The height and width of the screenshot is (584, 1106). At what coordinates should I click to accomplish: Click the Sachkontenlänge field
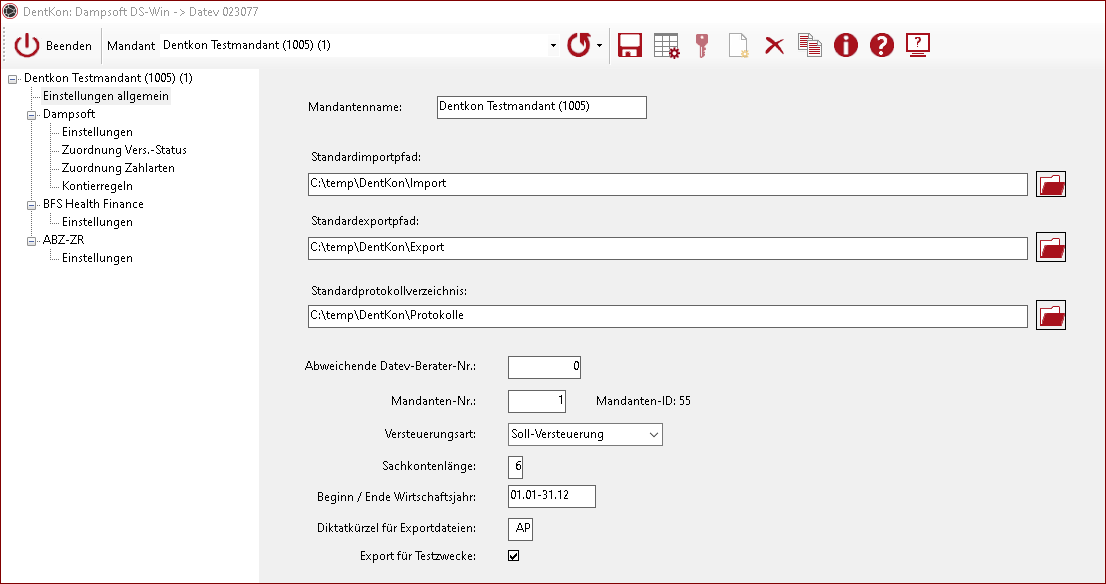click(516, 467)
